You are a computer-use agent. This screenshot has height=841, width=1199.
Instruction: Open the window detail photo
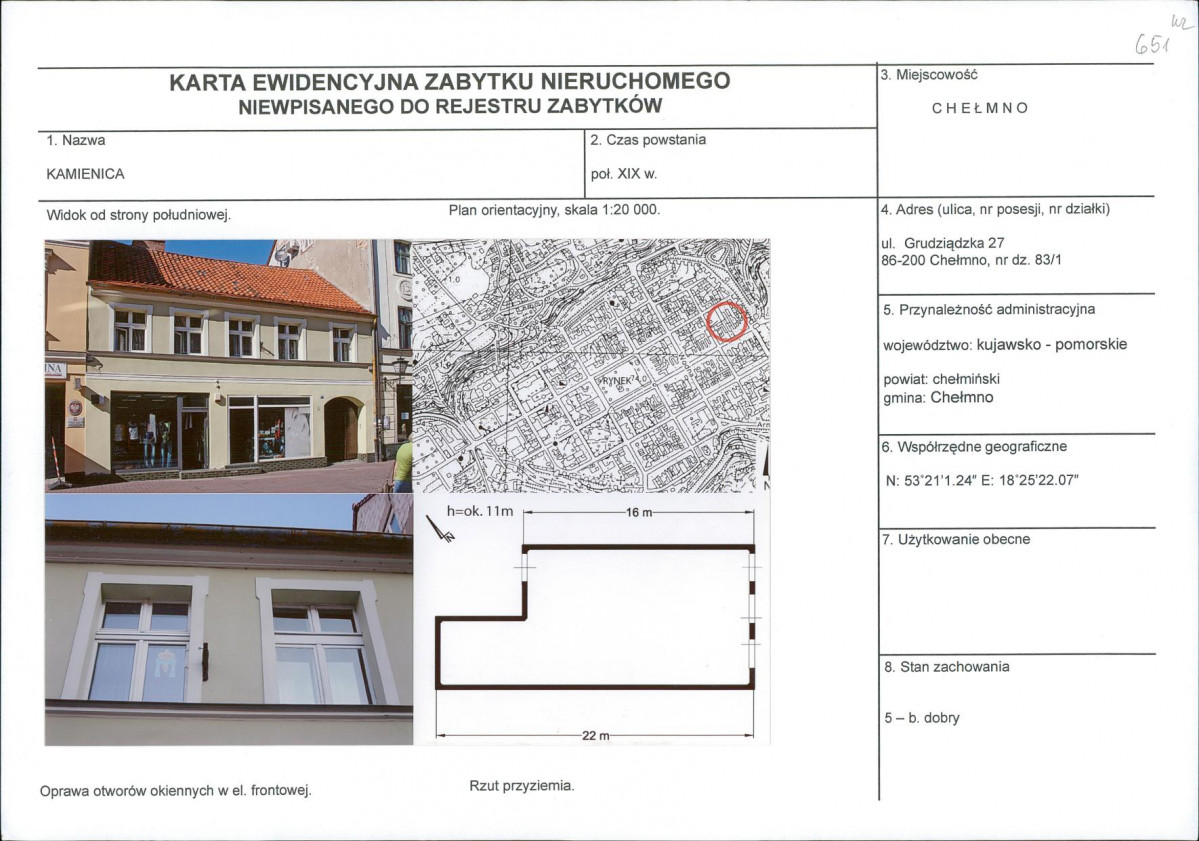point(229,619)
